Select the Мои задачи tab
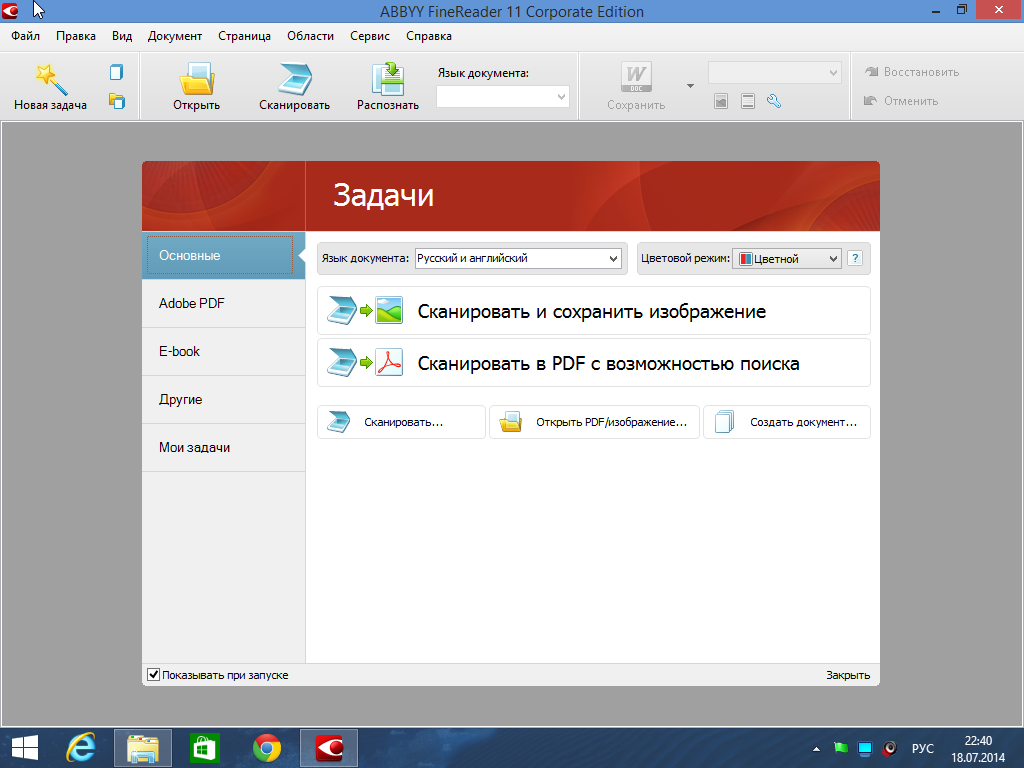This screenshot has height=768, width=1024. coord(223,447)
